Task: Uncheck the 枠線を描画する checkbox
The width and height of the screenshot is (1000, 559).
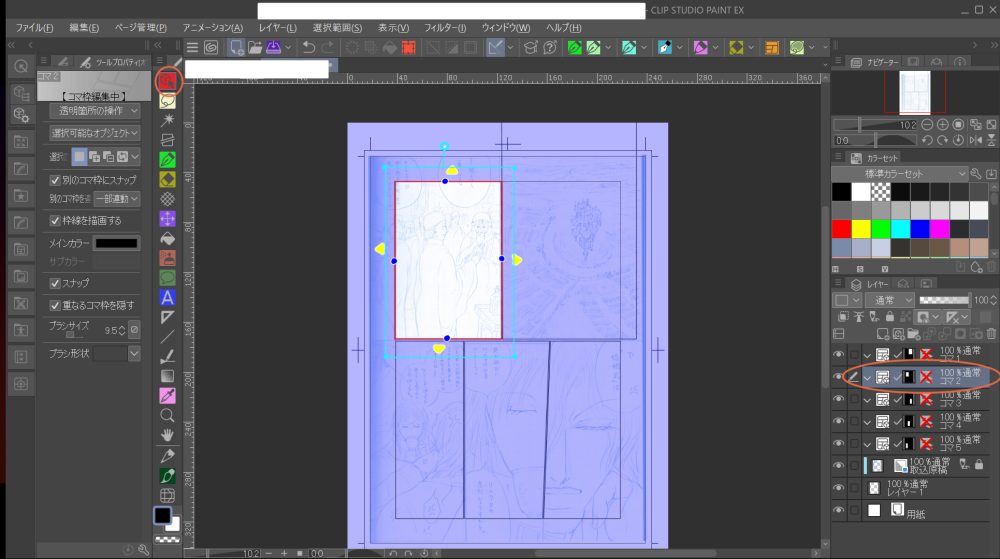Action: (55, 221)
